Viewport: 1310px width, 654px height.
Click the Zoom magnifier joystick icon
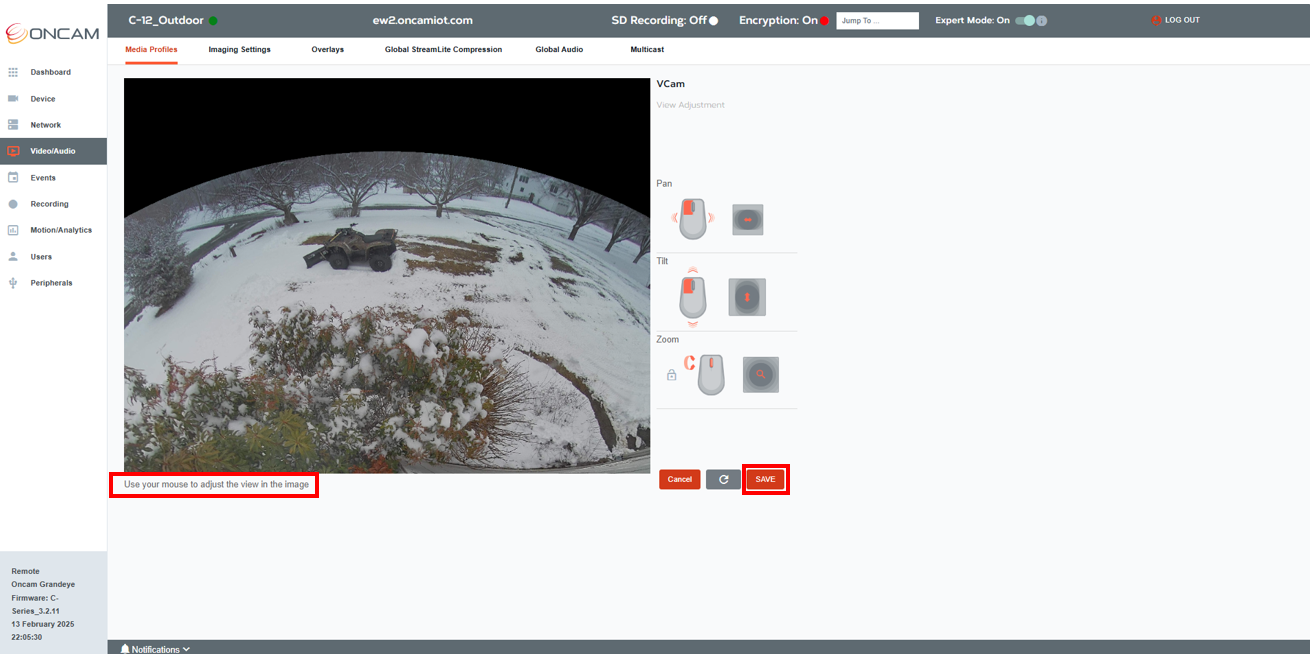tap(761, 374)
